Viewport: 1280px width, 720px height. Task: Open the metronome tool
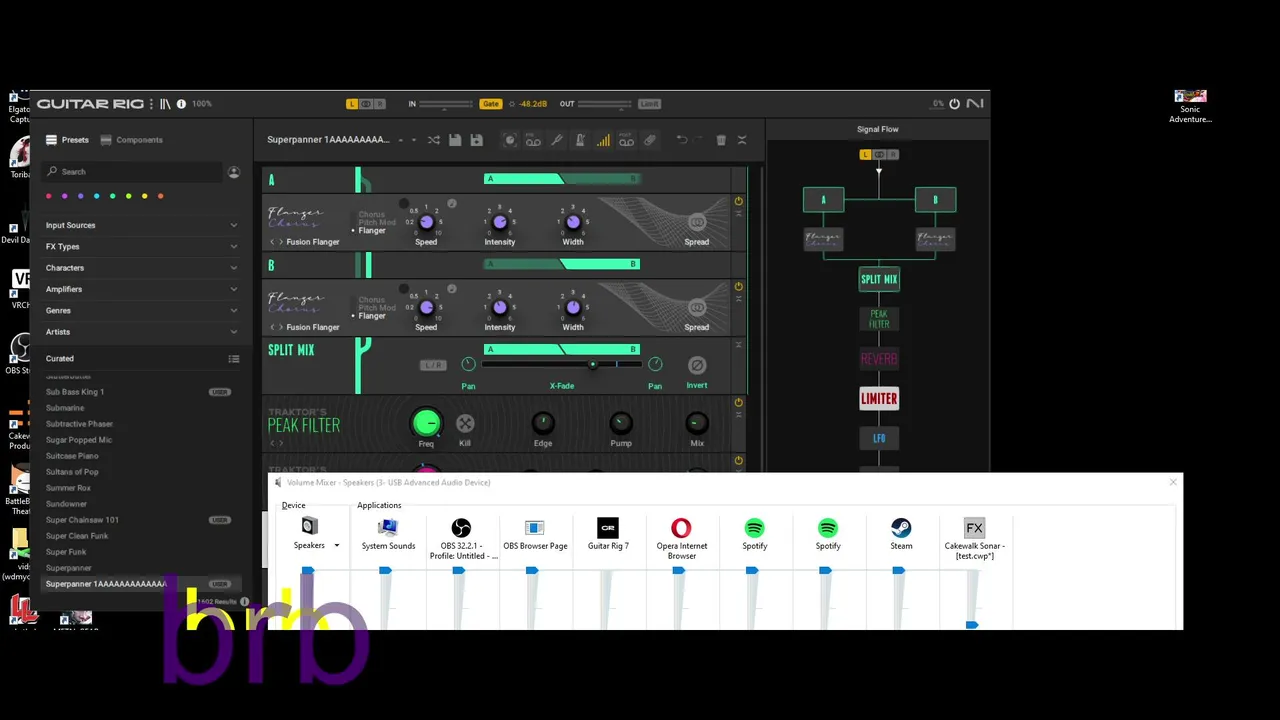(580, 140)
